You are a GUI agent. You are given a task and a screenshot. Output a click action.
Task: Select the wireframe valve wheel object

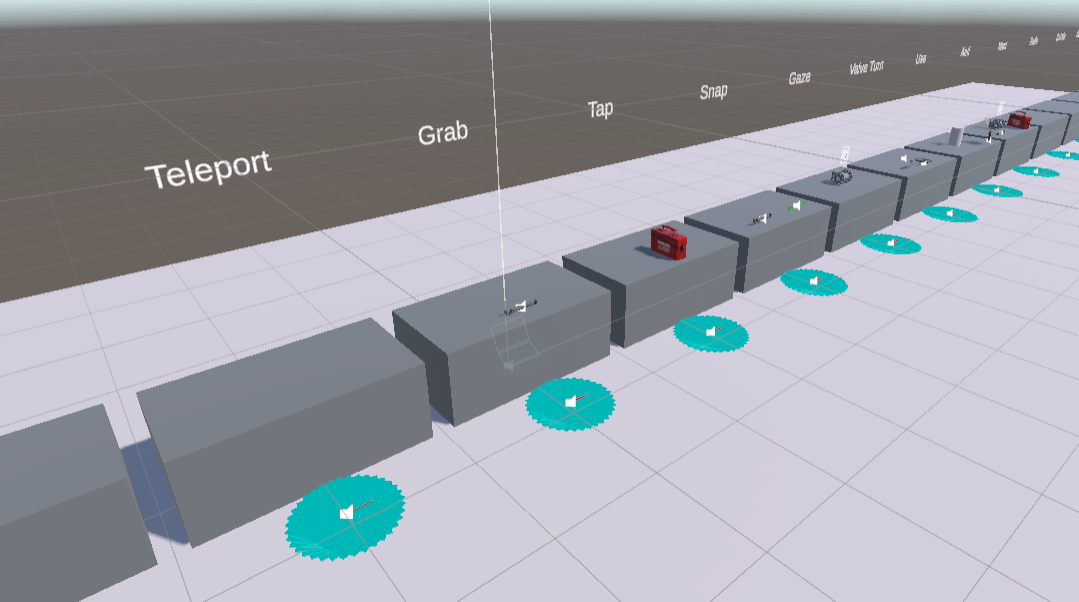click(x=841, y=177)
